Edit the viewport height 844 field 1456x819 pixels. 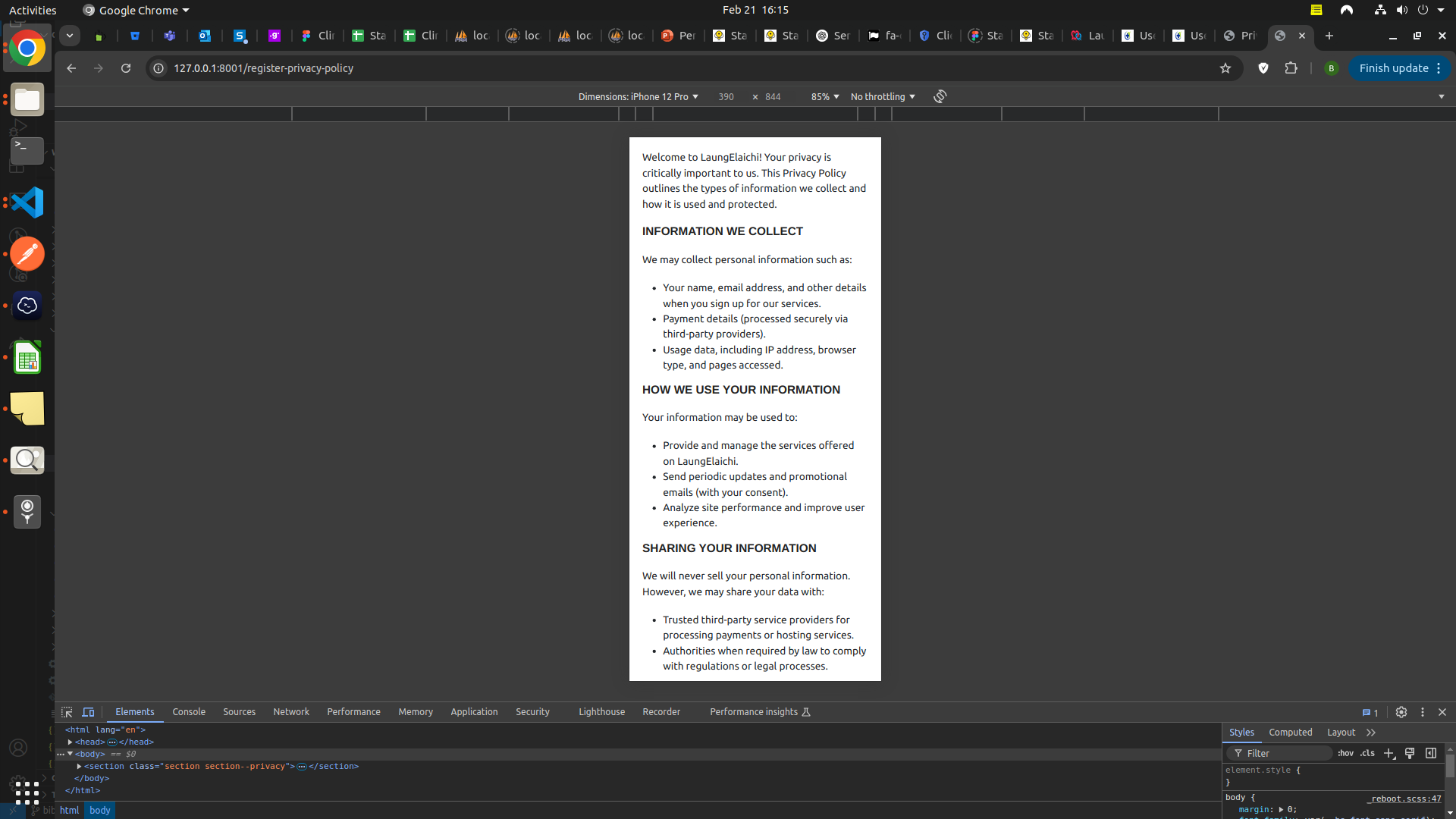coord(773,97)
